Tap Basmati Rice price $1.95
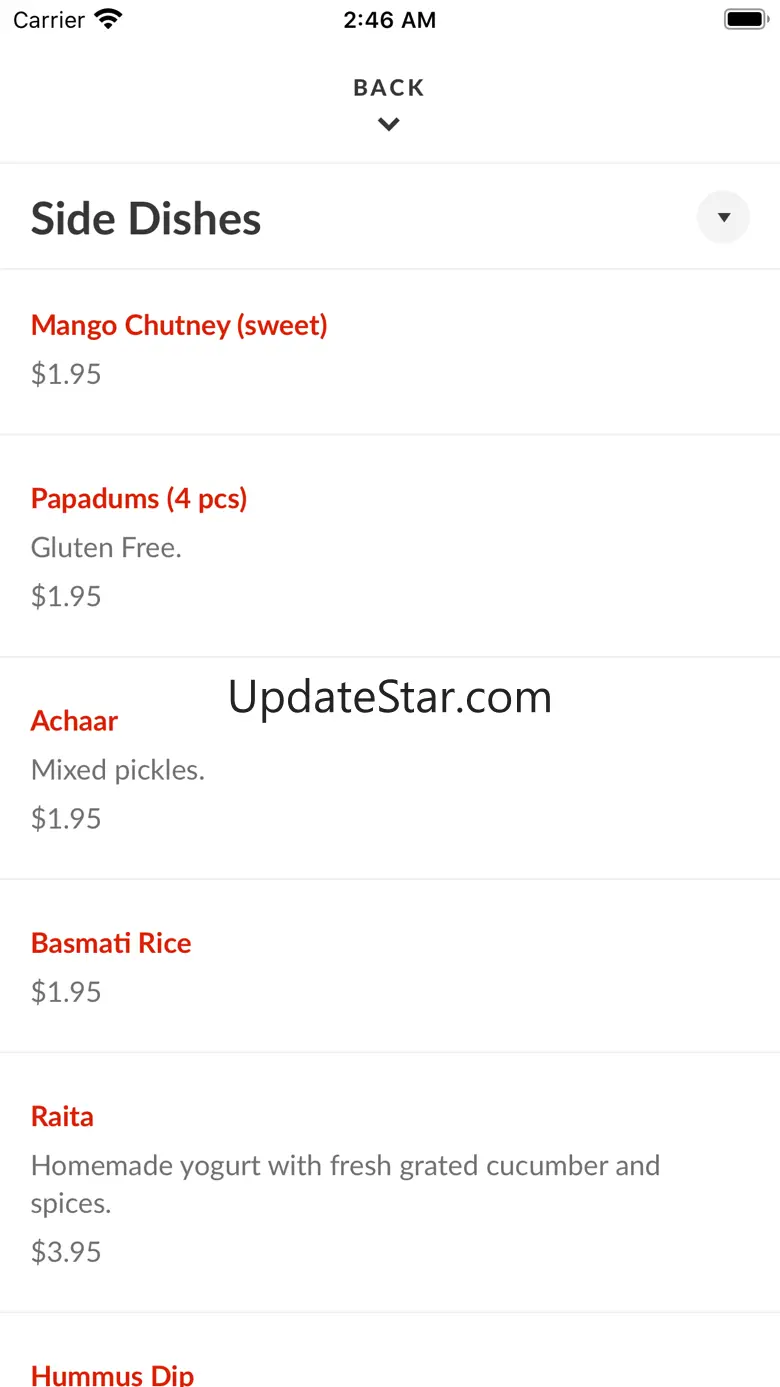The image size is (780, 1387). [66, 992]
